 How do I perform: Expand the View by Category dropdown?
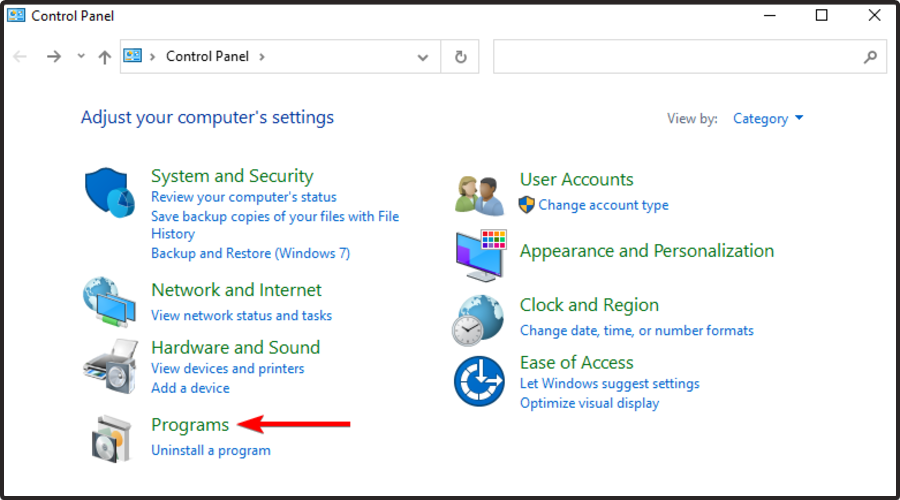[x=768, y=119]
